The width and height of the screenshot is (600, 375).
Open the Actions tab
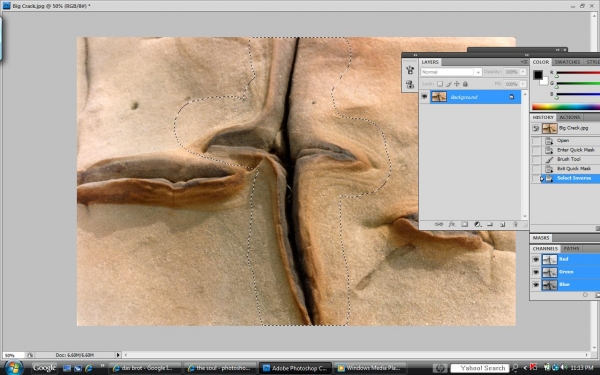[570, 117]
